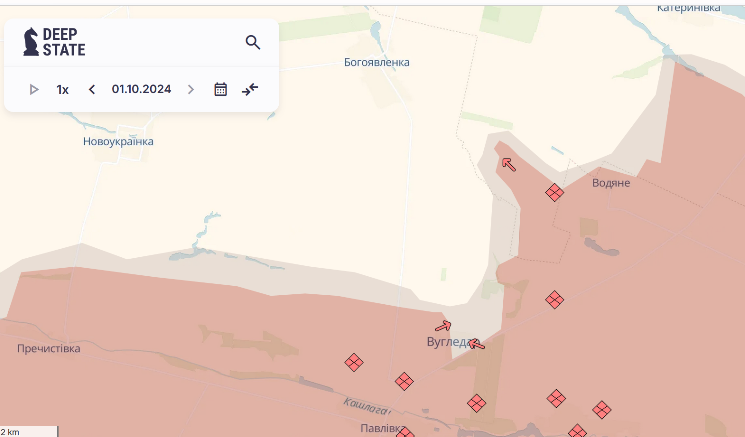Click the 01.10.2024 date field
Image resolution: width=745 pixels, height=437 pixels.
pyautogui.click(x=141, y=89)
